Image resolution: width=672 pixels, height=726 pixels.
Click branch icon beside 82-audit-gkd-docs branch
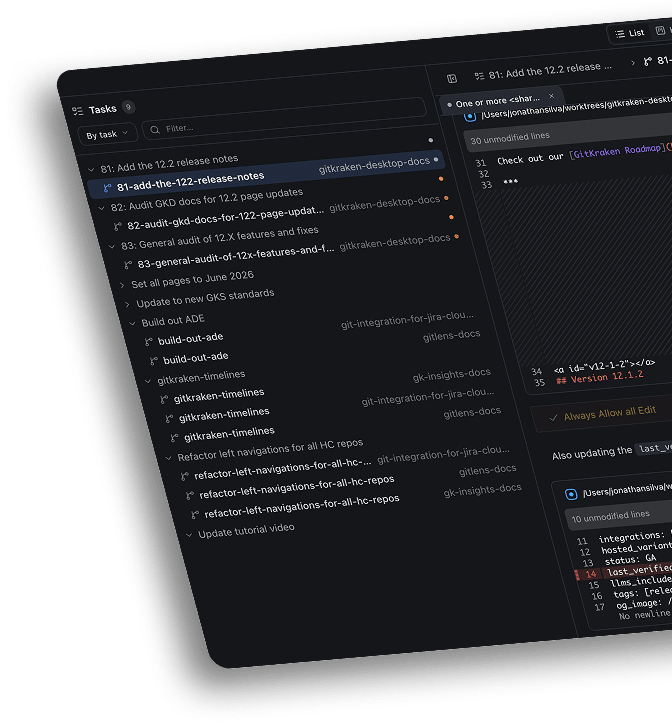coord(118,226)
